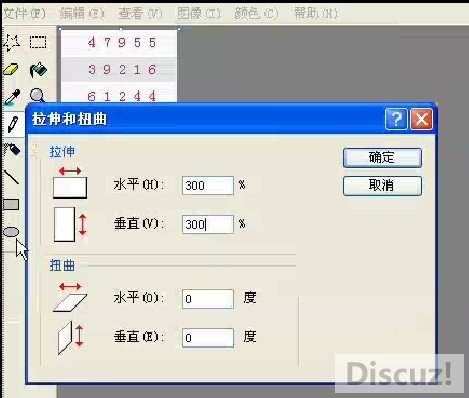Screen dimensions: 469x398
Task: Click the number row 3 9 2 1 6
Action: coord(122,70)
